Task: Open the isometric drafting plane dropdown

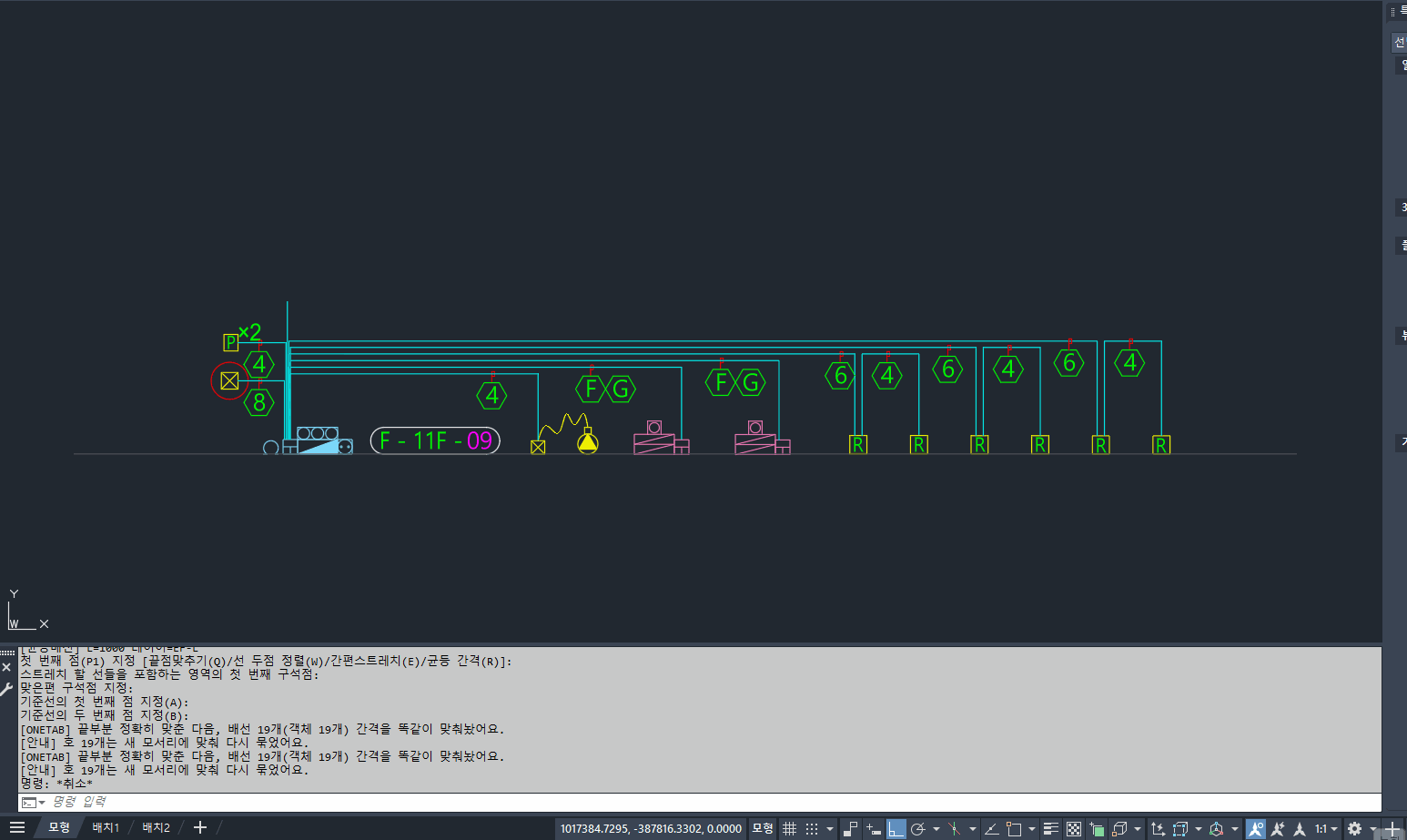Action: coord(972,828)
